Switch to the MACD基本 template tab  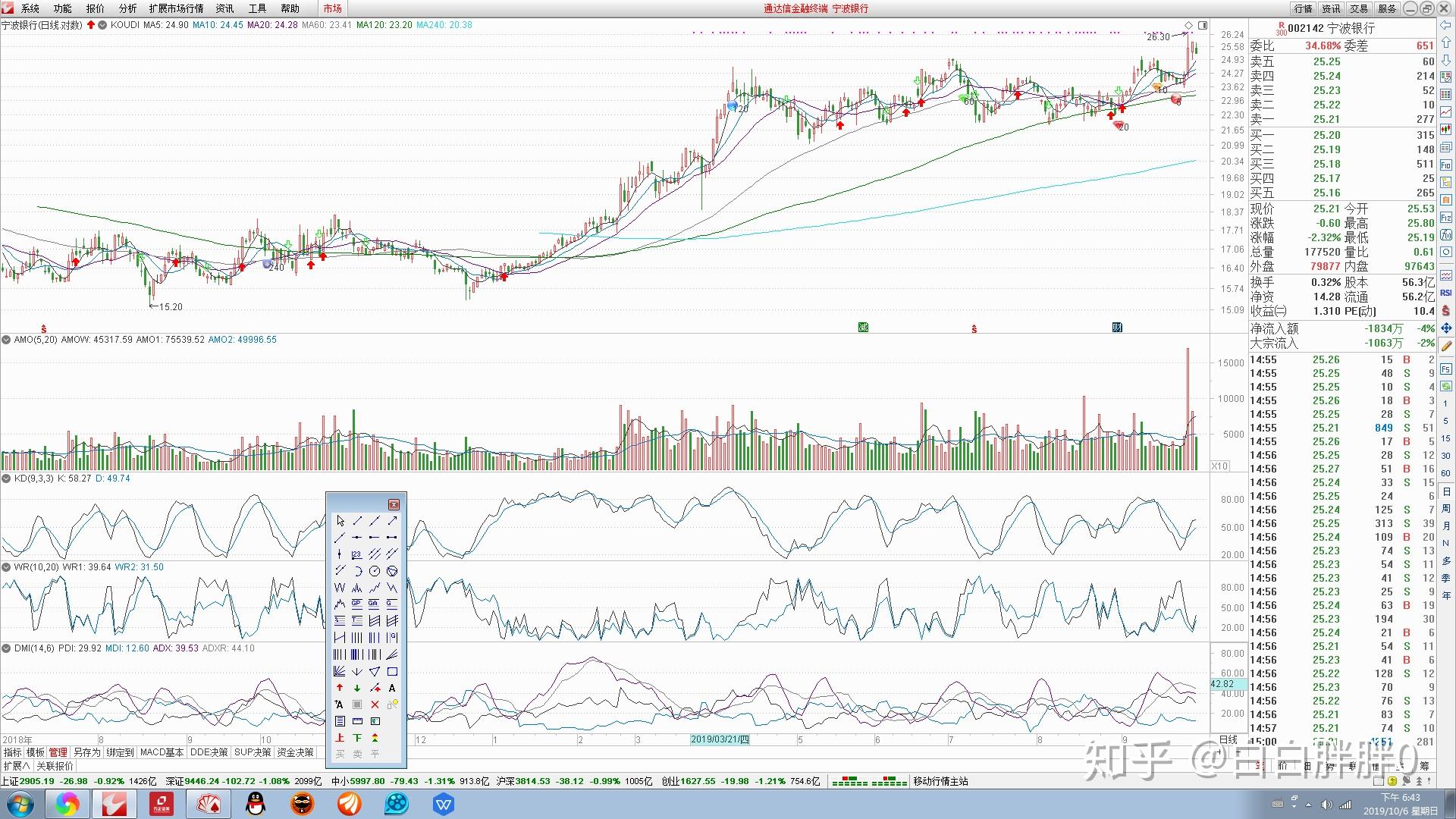(x=162, y=752)
